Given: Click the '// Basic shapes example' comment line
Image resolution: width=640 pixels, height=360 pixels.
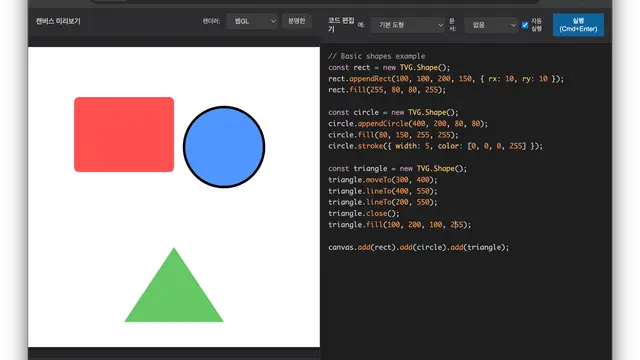Looking at the screenshot, I should tap(376, 56).
